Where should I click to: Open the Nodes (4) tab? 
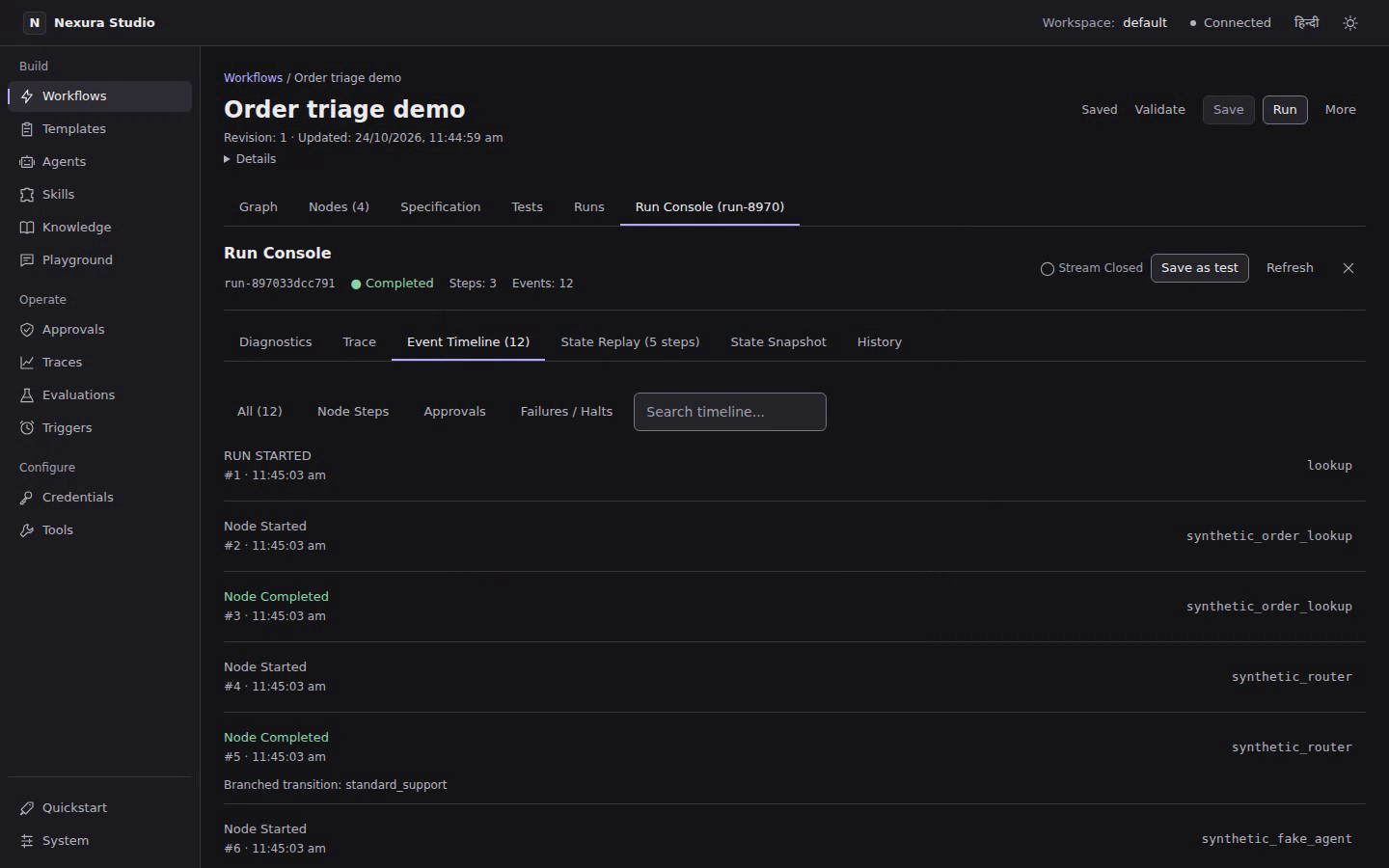[x=339, y=207]
